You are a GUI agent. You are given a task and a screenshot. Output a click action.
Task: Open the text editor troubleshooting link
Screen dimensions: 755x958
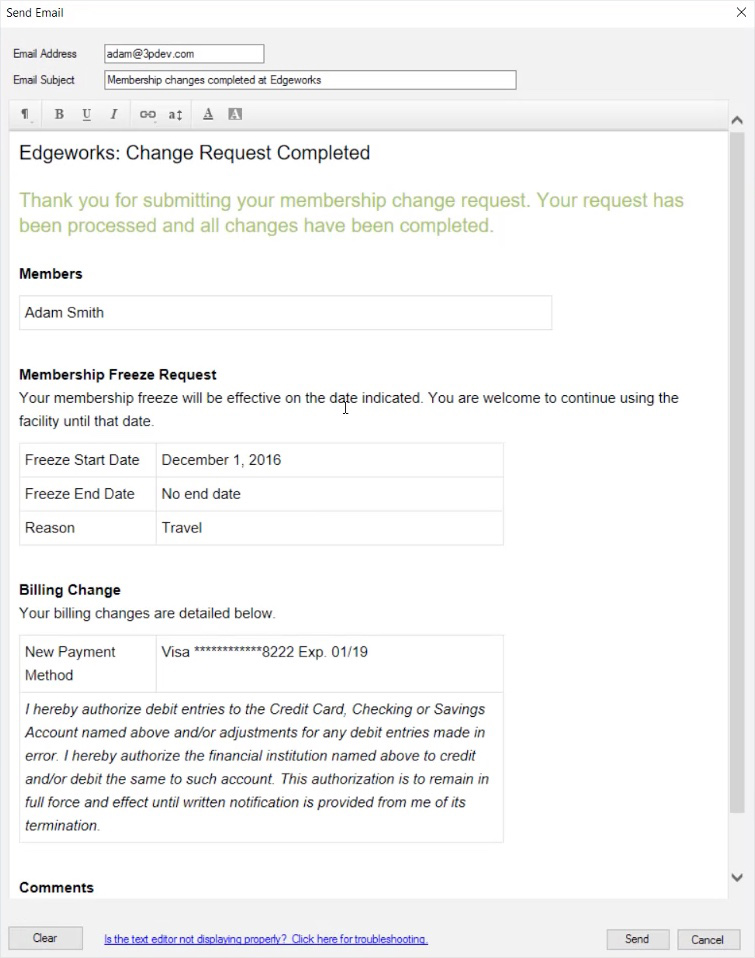[x=266, y=939]
